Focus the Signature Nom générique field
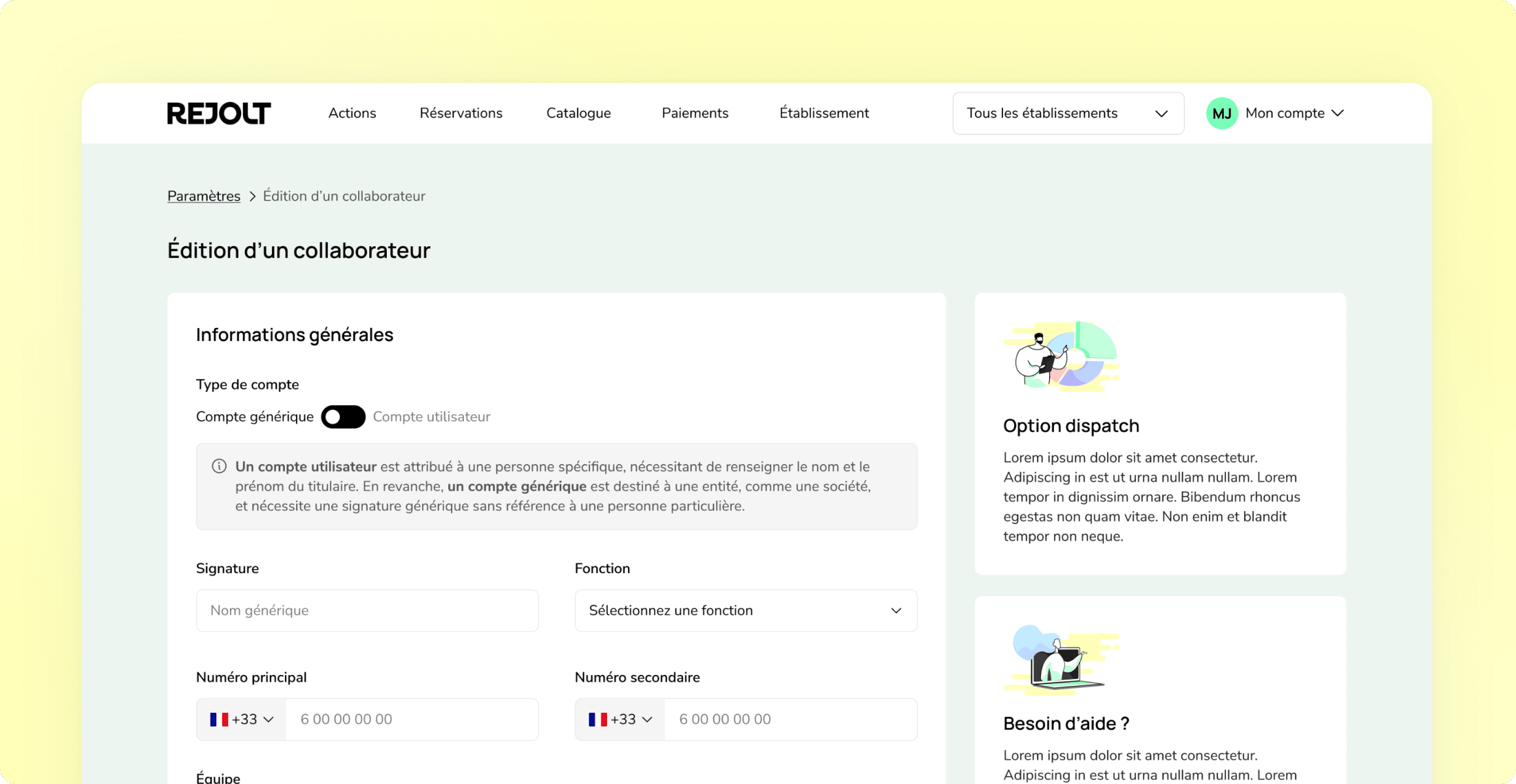Image resolution: width=1516 pixels, height=784 pixels. click(367, 610)
